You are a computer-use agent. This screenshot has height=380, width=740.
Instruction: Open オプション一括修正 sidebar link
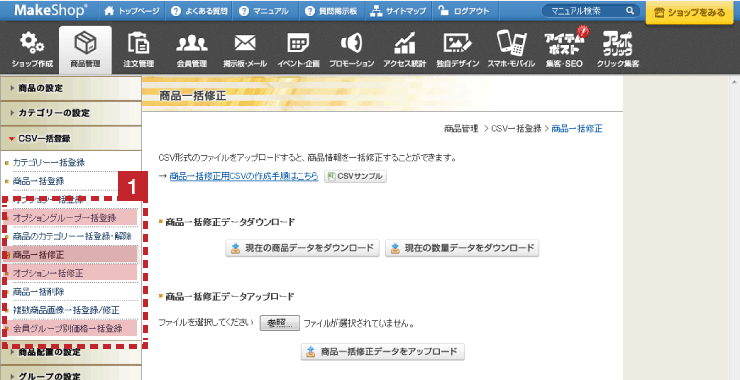click(x=48, y=273)
